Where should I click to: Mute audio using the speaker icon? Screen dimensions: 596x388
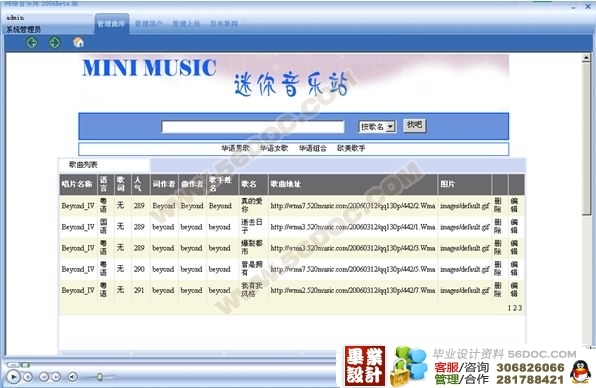click(72, 377)
